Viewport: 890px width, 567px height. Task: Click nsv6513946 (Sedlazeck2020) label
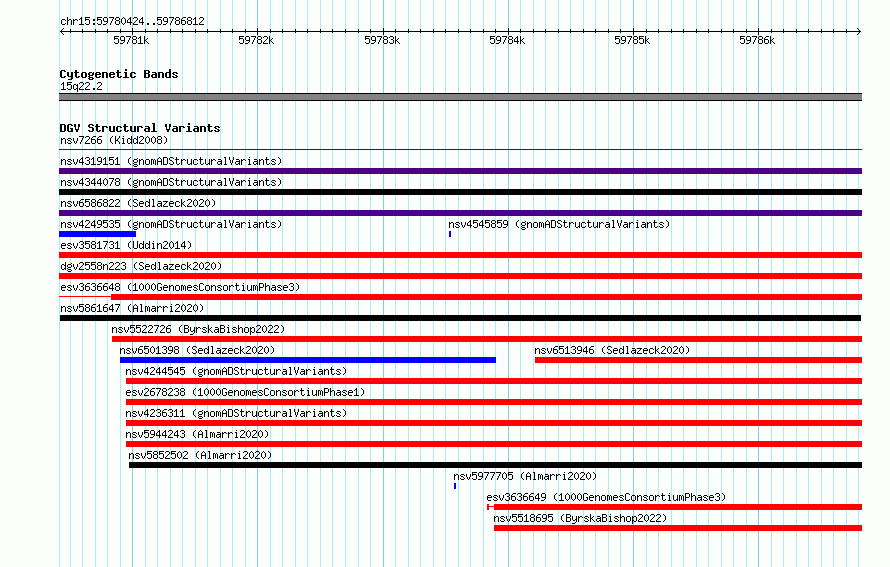[612, 350]
